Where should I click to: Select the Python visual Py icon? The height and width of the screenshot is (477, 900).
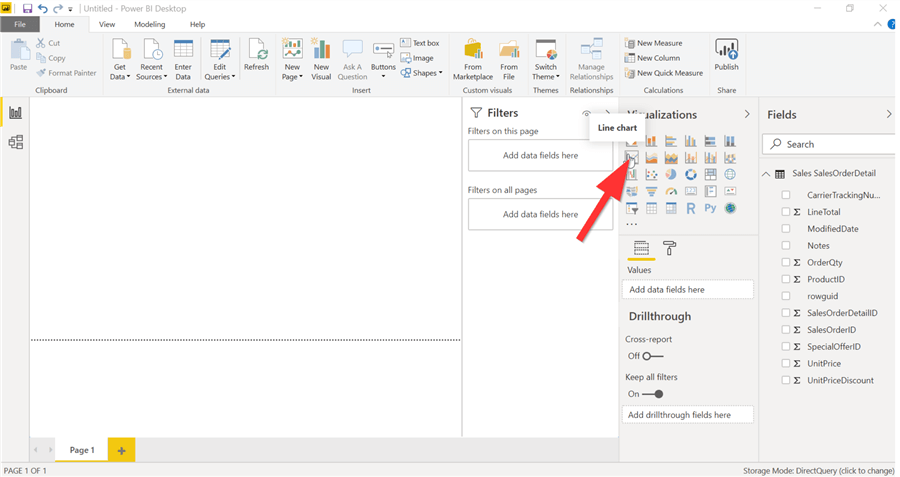710,208
